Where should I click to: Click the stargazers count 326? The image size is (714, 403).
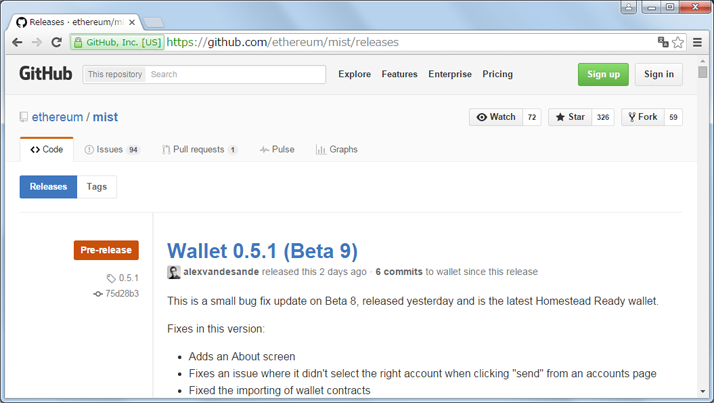coord(603,117)
